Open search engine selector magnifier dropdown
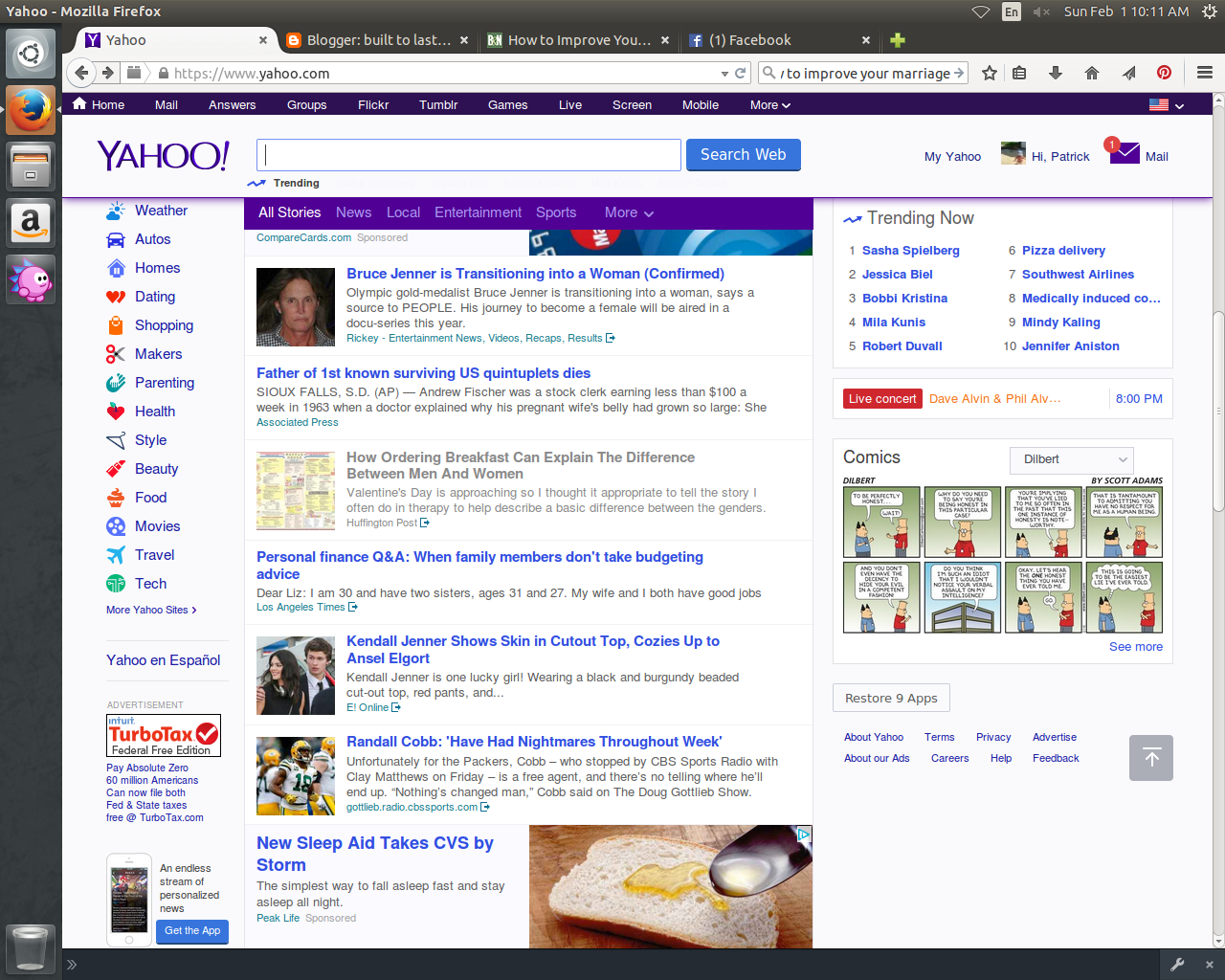 [769, 73]
